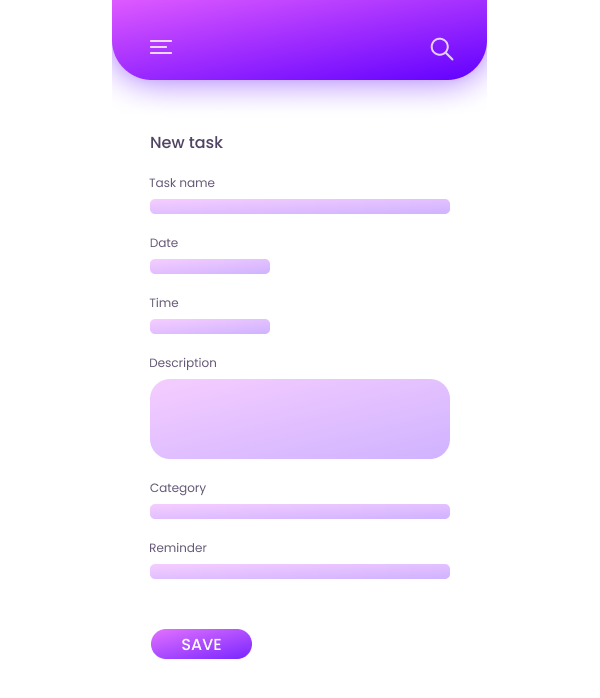Click the "Date" label text
The image size is (600, 698).
point(164,243)
